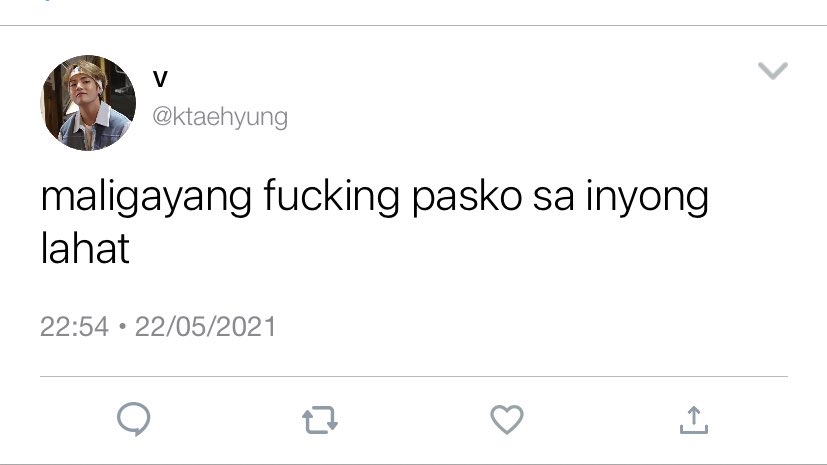Click the word 'sa' in the tweet

pyautogui.click(x=553, y=198)
